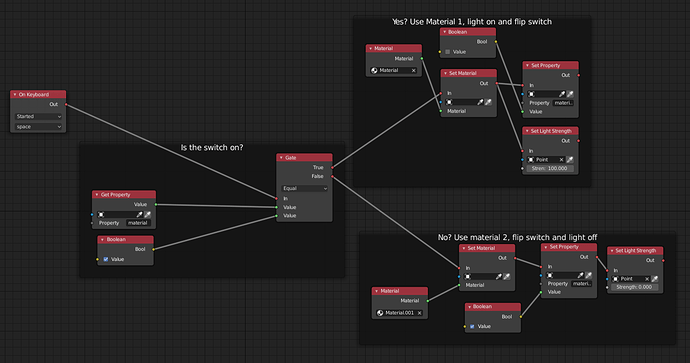690x363 pixels.
Task: Open the Equal operator dropdown in Gate node
Action: (305, 188)
